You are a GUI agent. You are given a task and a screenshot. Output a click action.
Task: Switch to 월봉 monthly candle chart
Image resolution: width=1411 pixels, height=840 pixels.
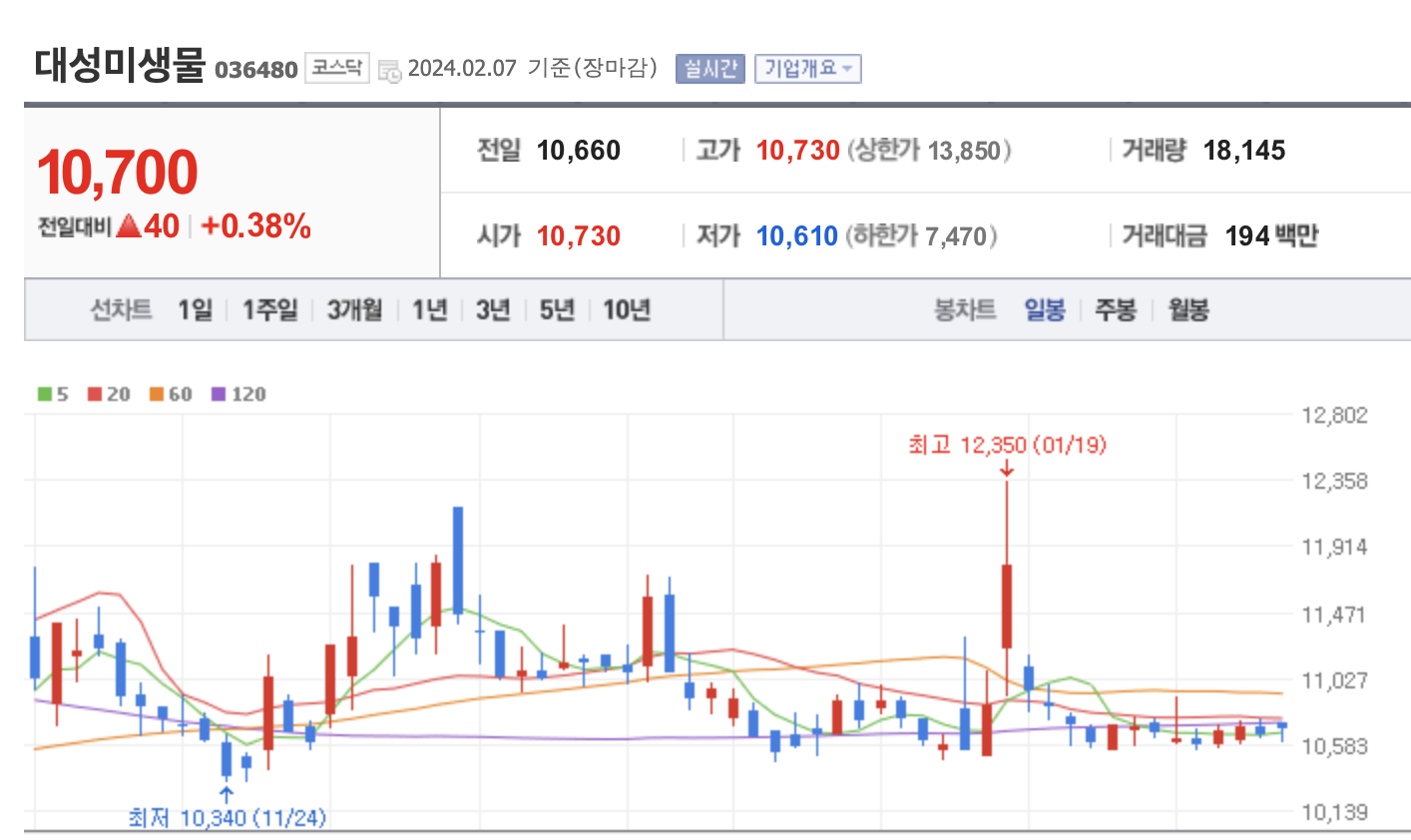[x=1188, y=310]
